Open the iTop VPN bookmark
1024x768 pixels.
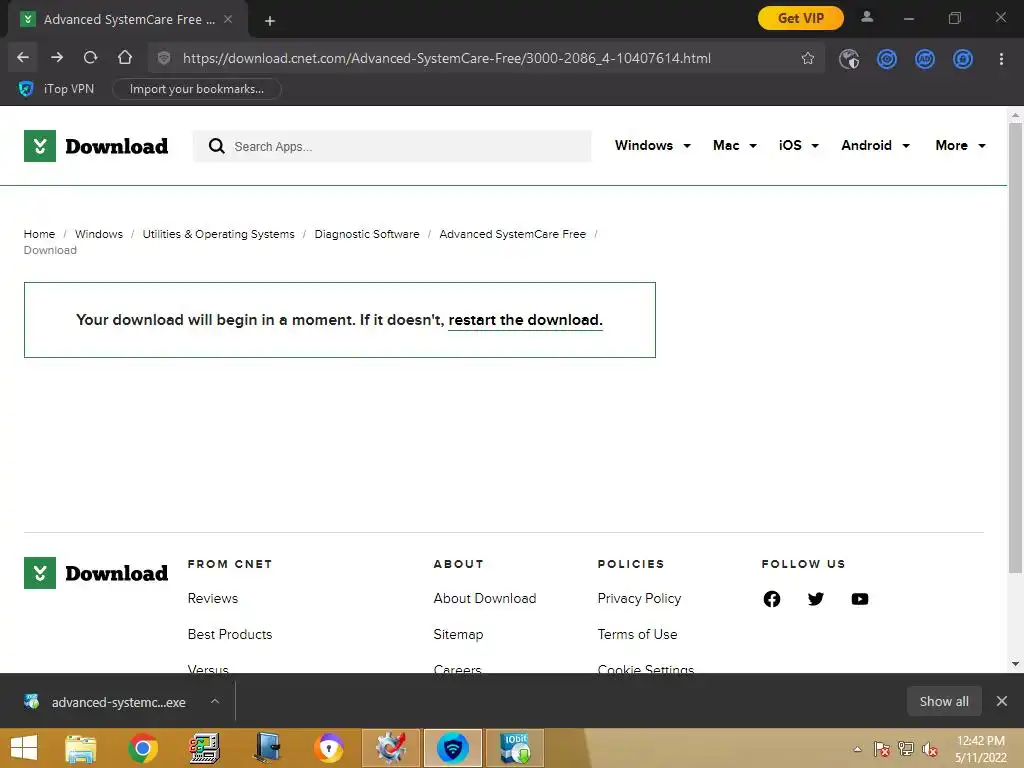[x=56, y=89]
